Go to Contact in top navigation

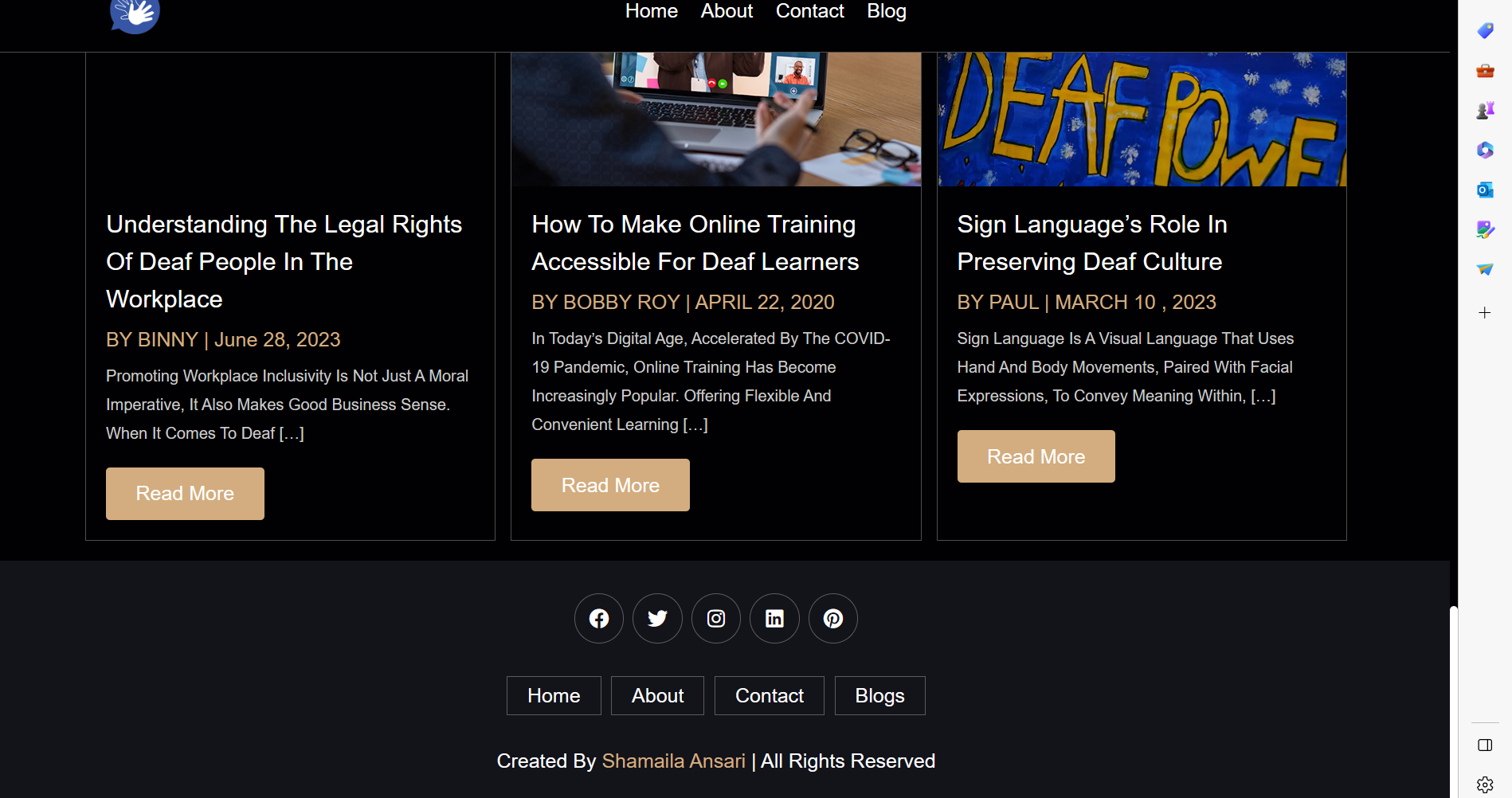click(810, 11)
